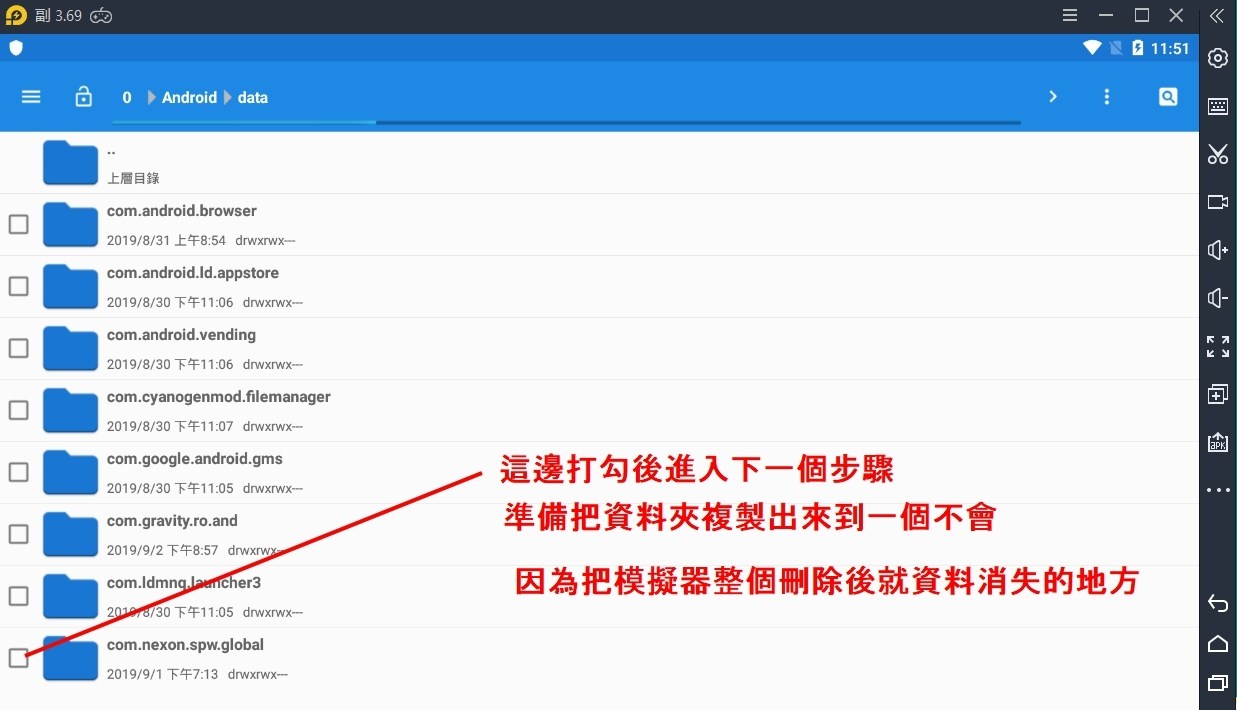This screenshot has width=1237, height=710.
Task: Open folder named com.ldmnq.launcher3
Action: tap(186, 583)
